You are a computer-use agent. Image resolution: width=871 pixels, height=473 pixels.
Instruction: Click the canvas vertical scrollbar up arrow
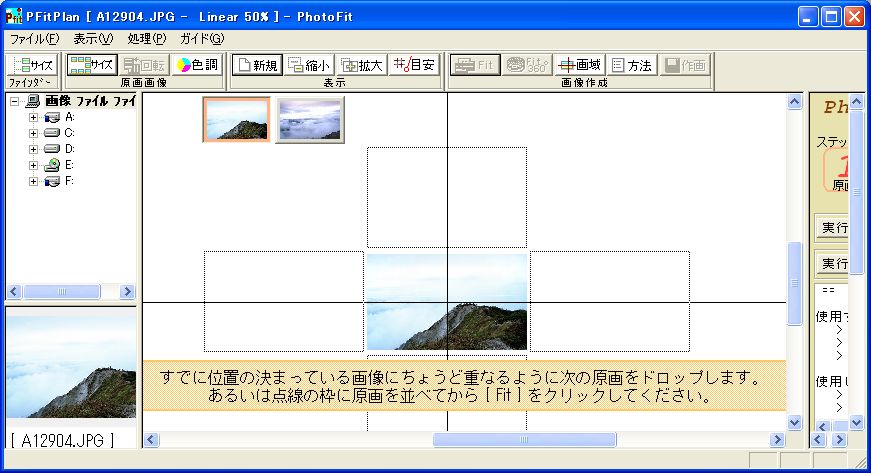coord(795,102)
